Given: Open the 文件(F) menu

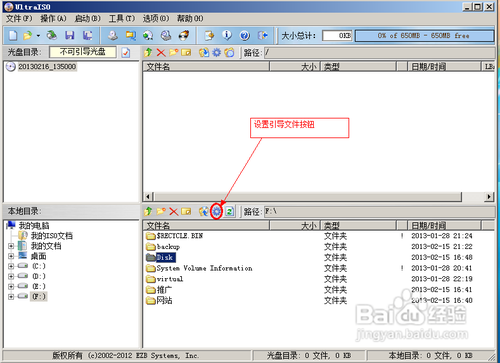Looking at the screenshot, I should (19, 18).
